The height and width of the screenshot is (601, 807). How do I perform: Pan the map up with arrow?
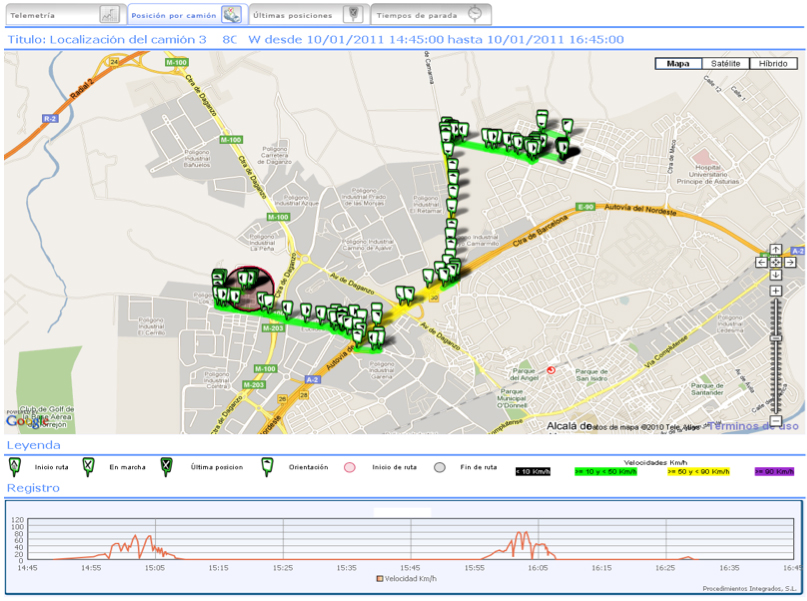click(x=776, y=250)
